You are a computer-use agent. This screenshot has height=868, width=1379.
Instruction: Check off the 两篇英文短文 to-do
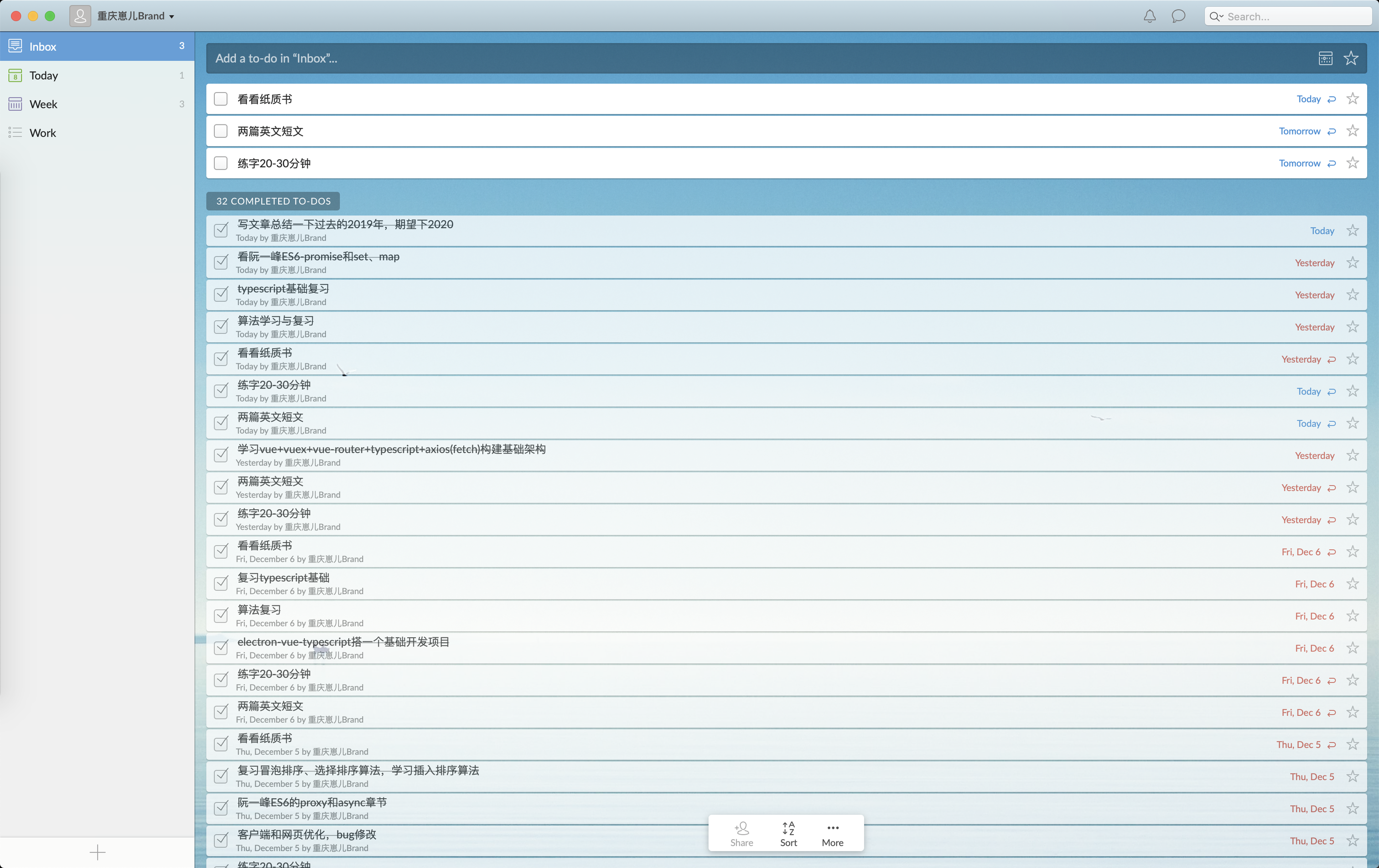[x=220, y=131]
